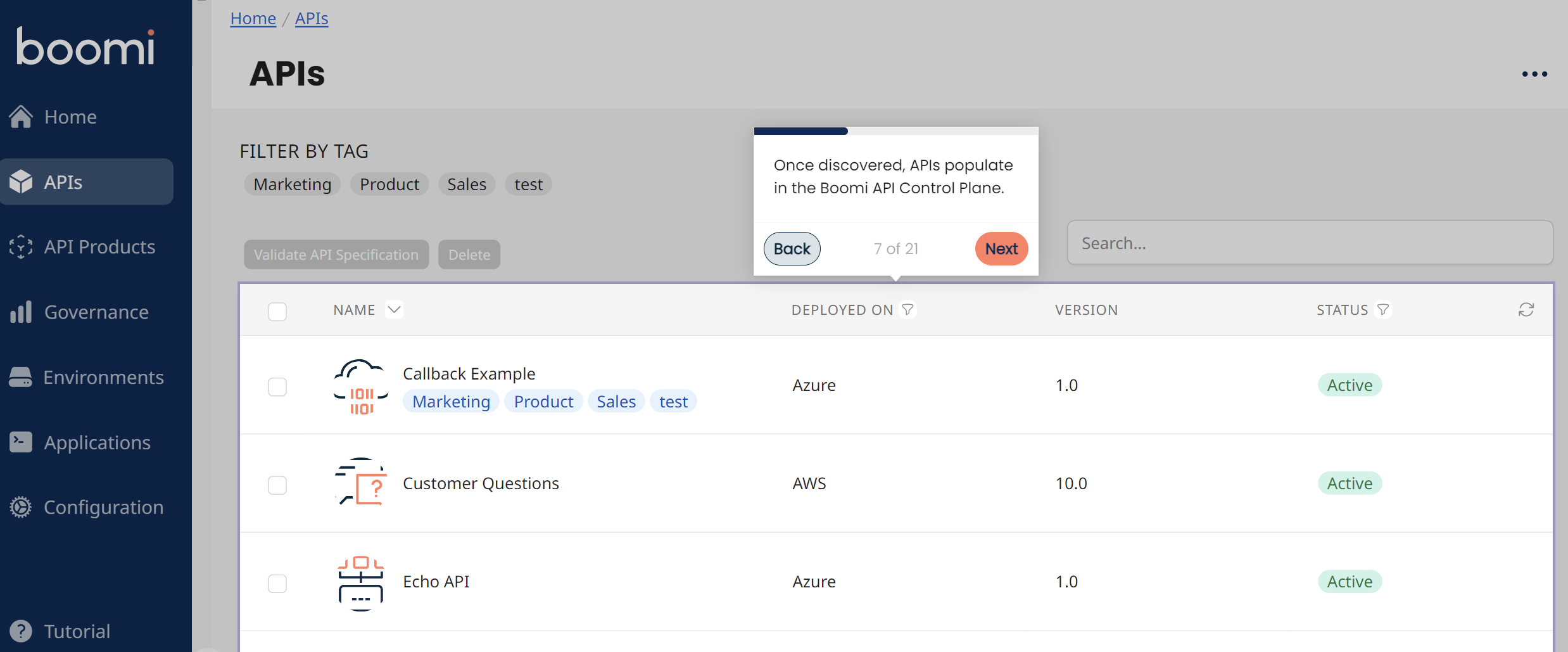Click Marketing tag on Callback Example
This screenshot has width=1568, height=652.
[451, 401]
